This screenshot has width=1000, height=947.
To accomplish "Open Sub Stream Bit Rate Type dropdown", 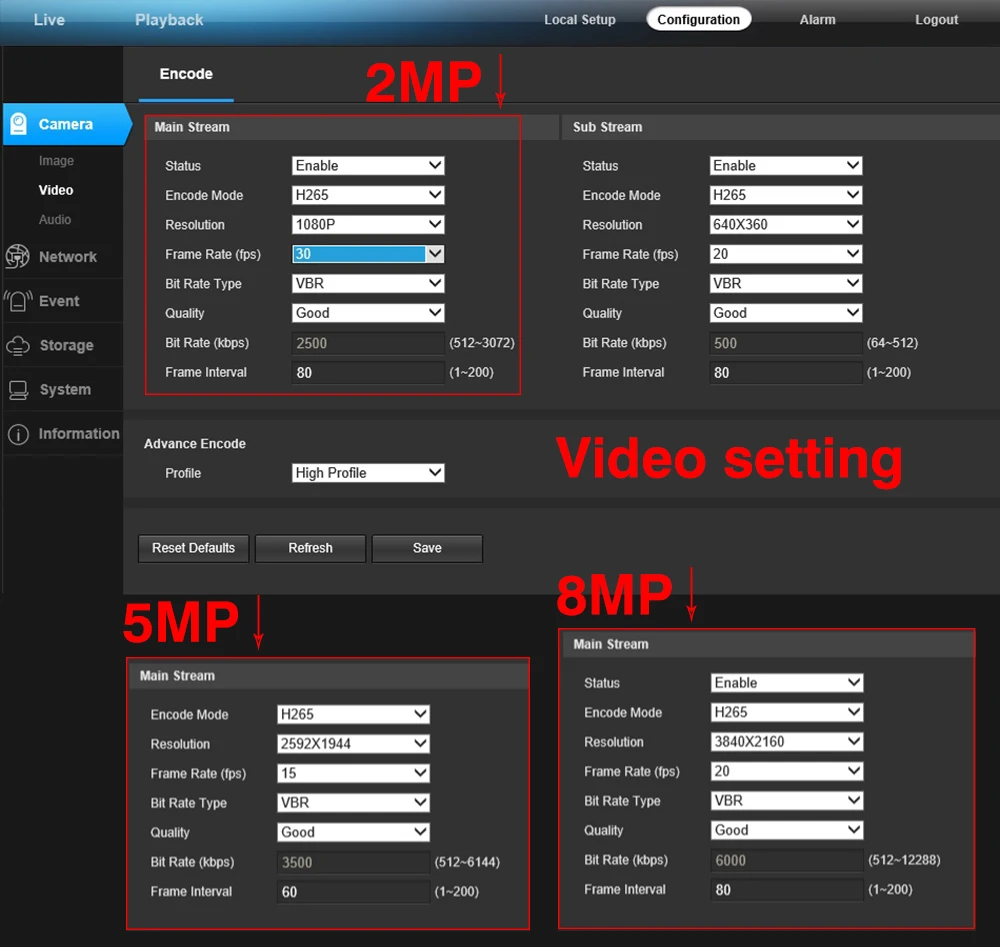I will coord(786,283).
